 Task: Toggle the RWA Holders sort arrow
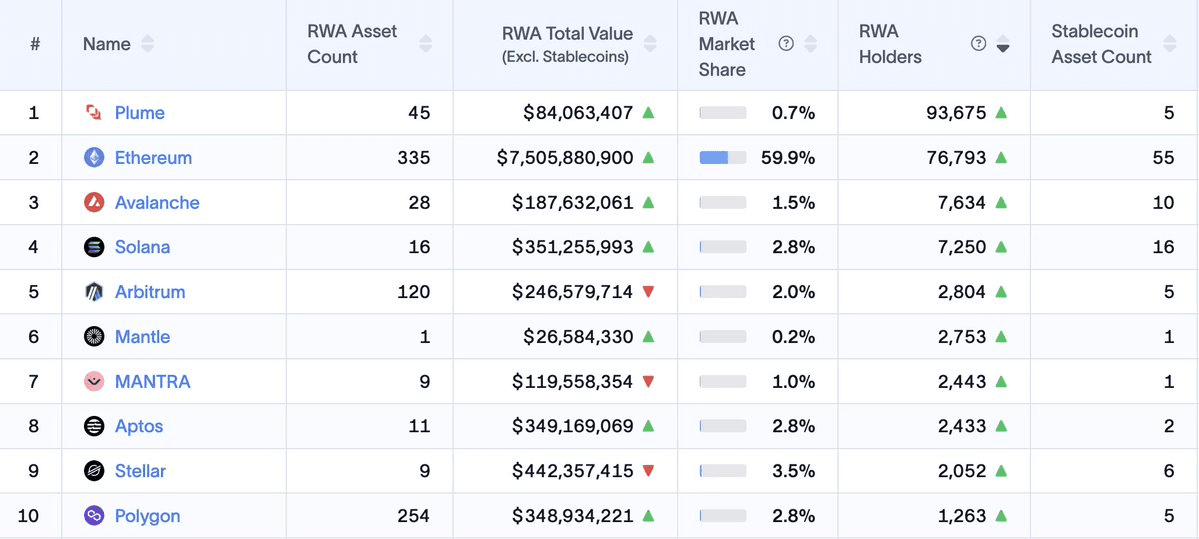click(x=1003, y=44)
